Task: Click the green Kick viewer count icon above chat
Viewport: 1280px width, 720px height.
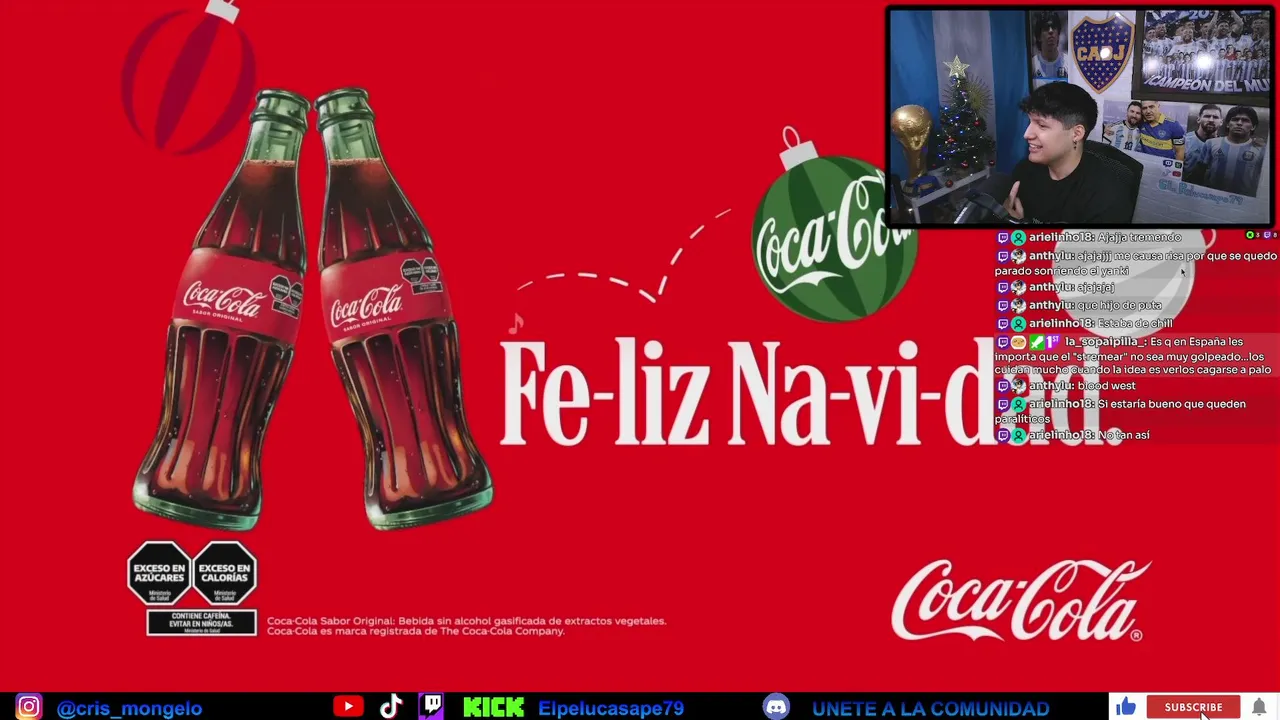Action: click(1250, 235)
